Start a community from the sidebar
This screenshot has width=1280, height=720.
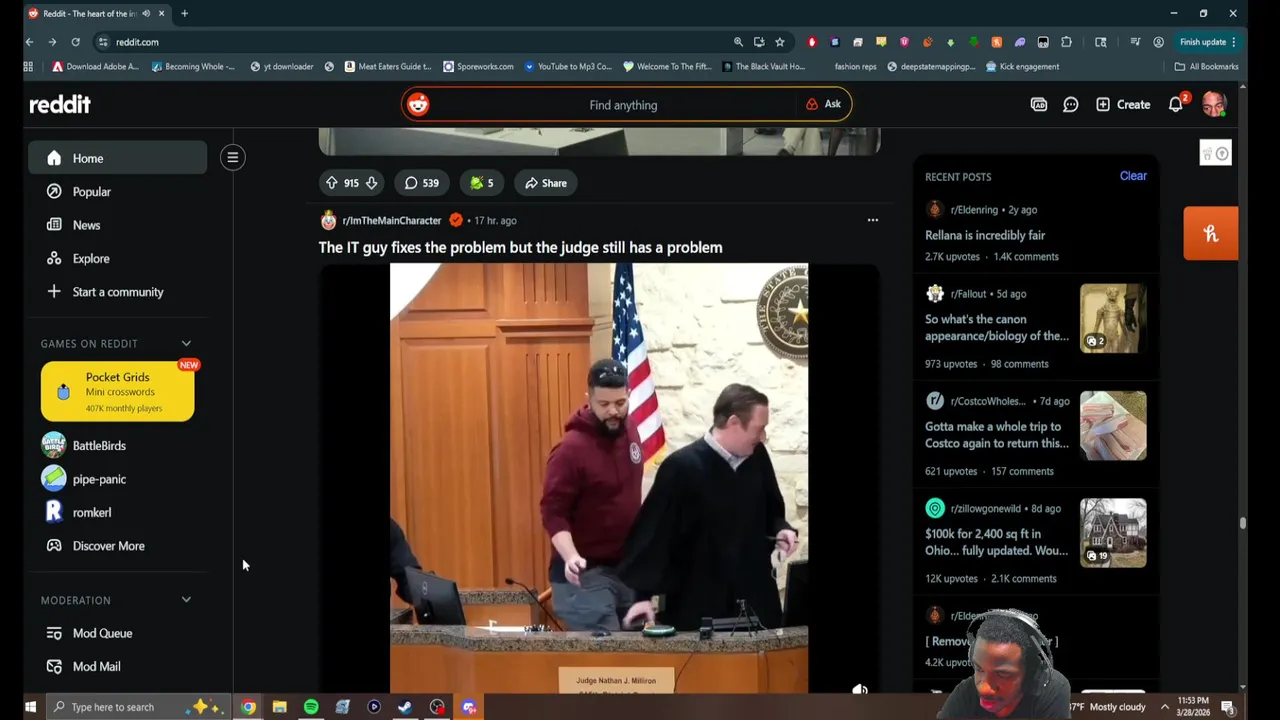pyautogui.click(x=117, y=292)
